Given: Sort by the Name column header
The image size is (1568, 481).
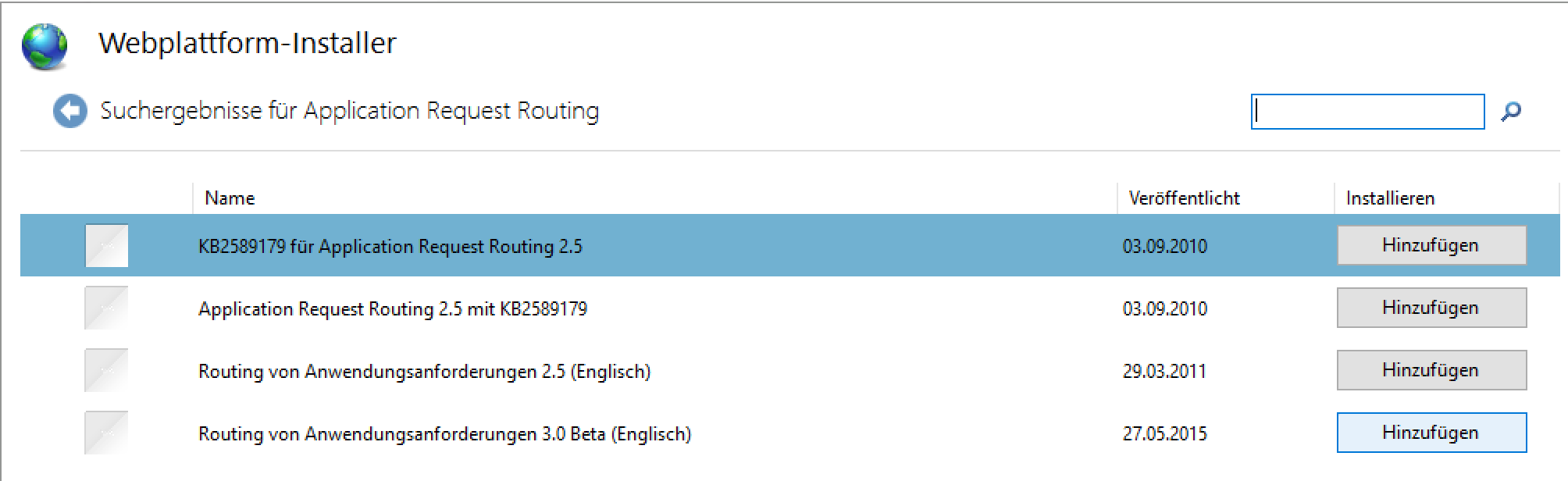Looking at the screenshot, I should 230,198.
